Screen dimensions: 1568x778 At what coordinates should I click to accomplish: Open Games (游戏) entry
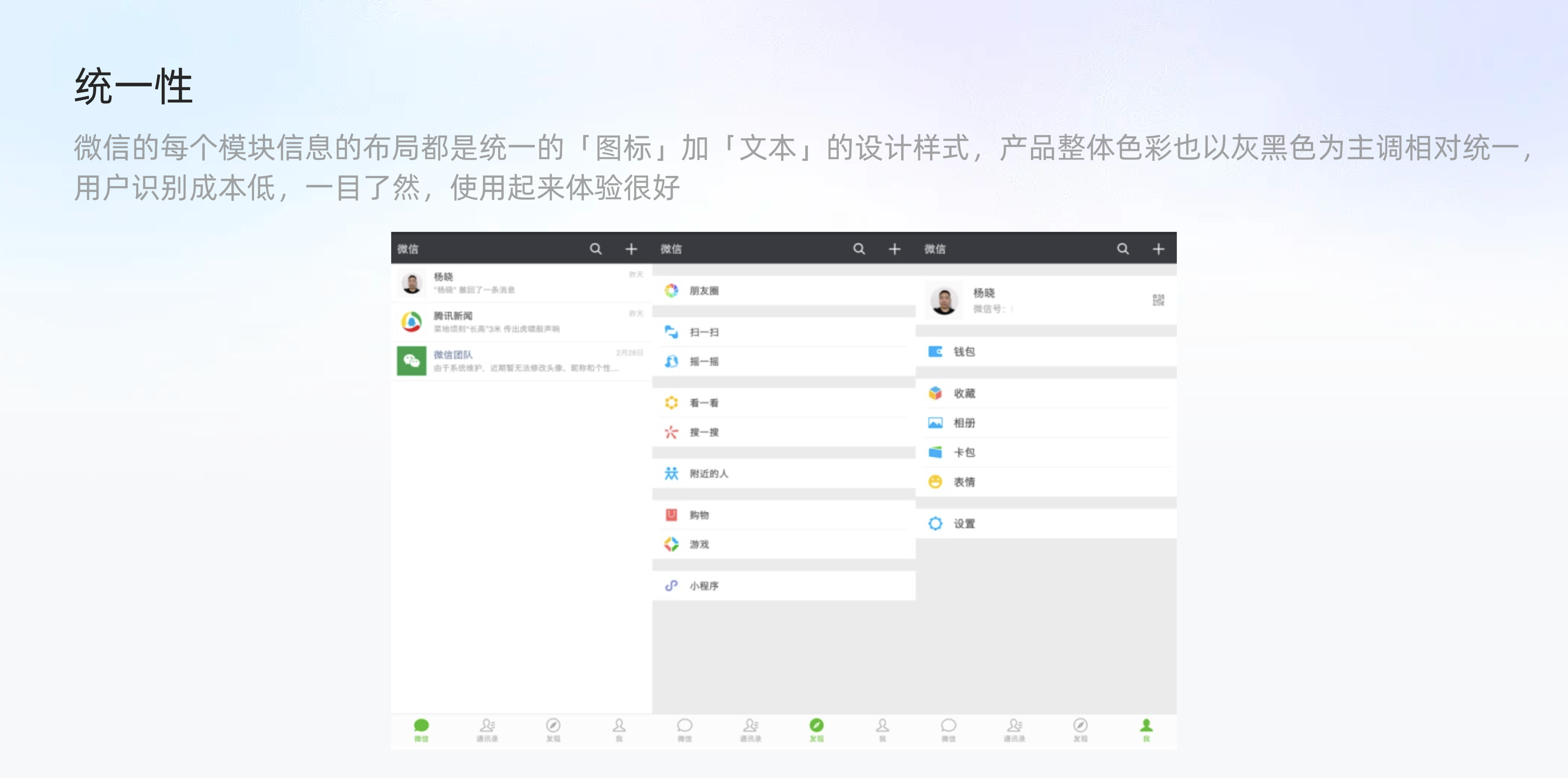click(x=699, y=544)
